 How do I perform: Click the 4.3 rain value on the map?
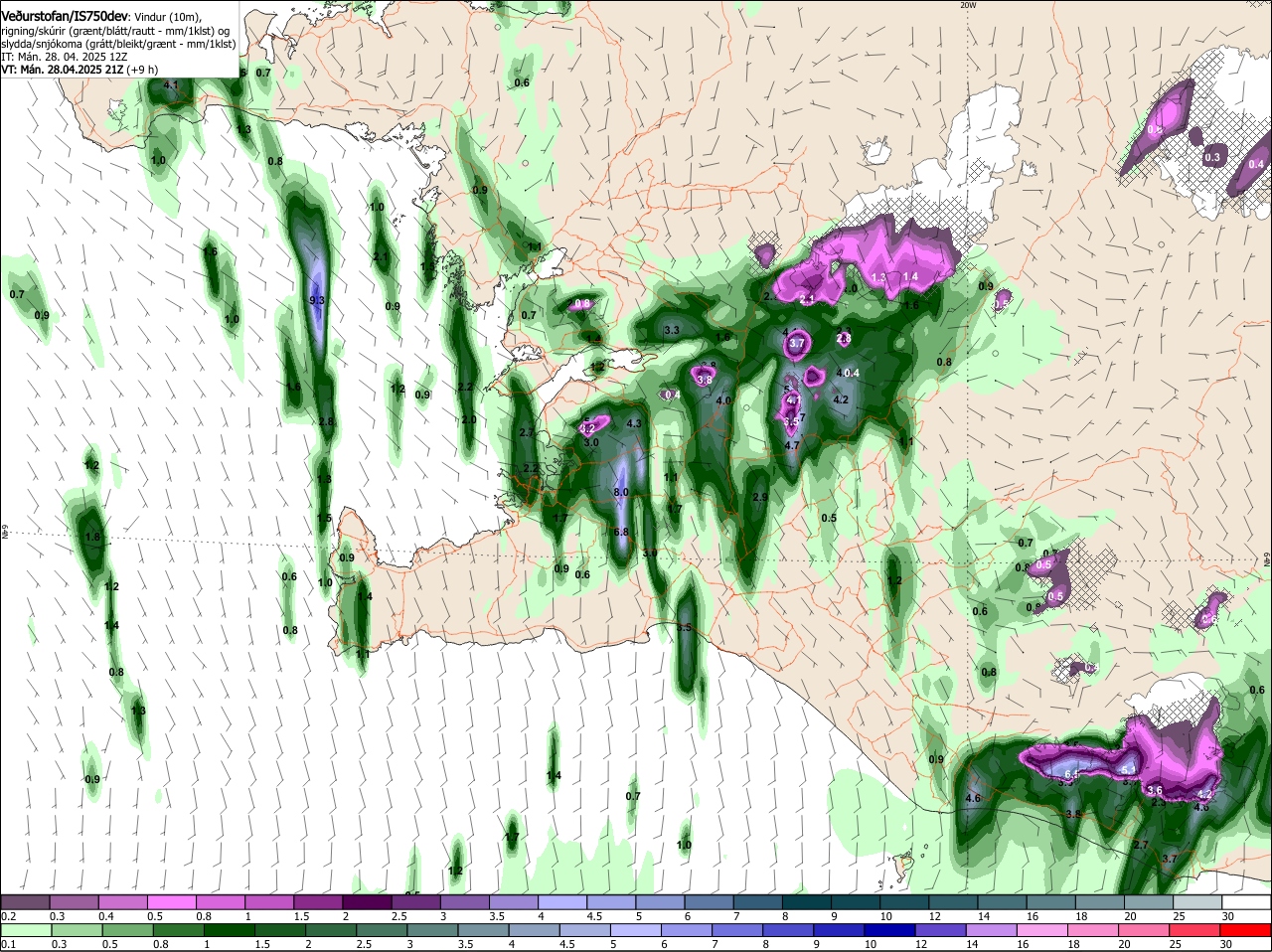tap(634, 423)
